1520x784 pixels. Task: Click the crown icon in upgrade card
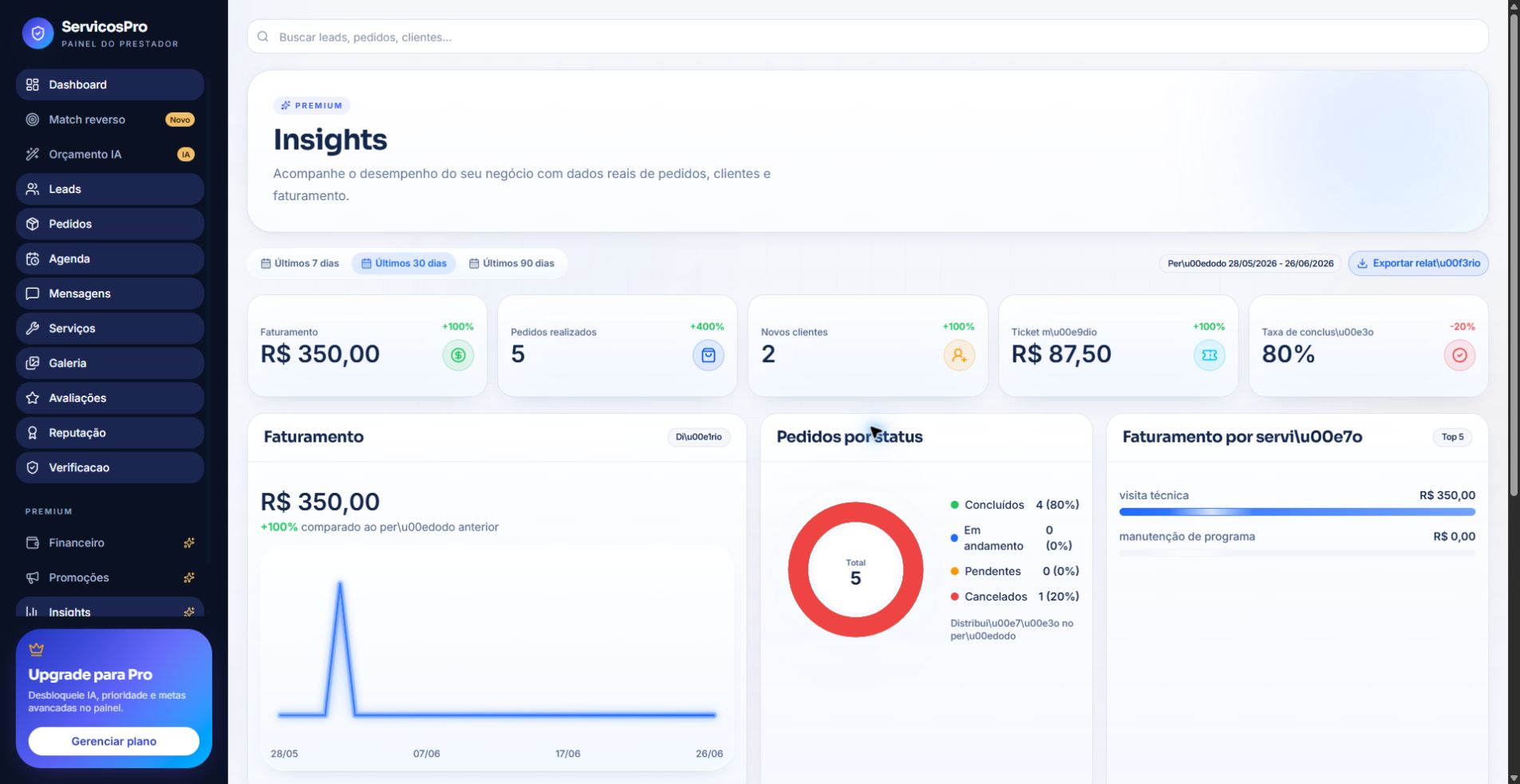tap(36, 649)
